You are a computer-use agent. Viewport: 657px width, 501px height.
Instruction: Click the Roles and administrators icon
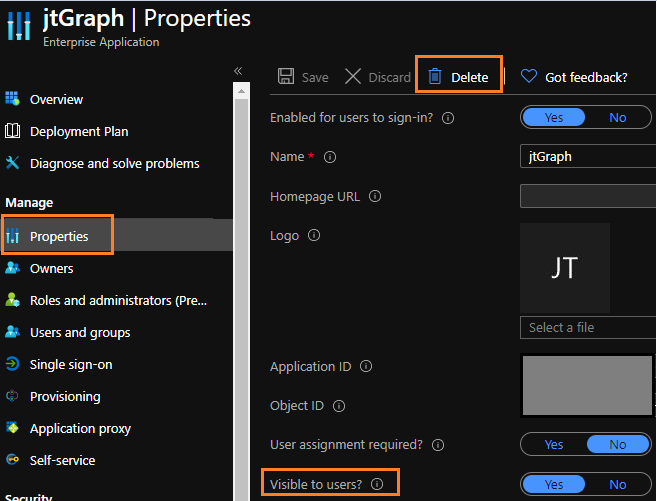(13, 300)
